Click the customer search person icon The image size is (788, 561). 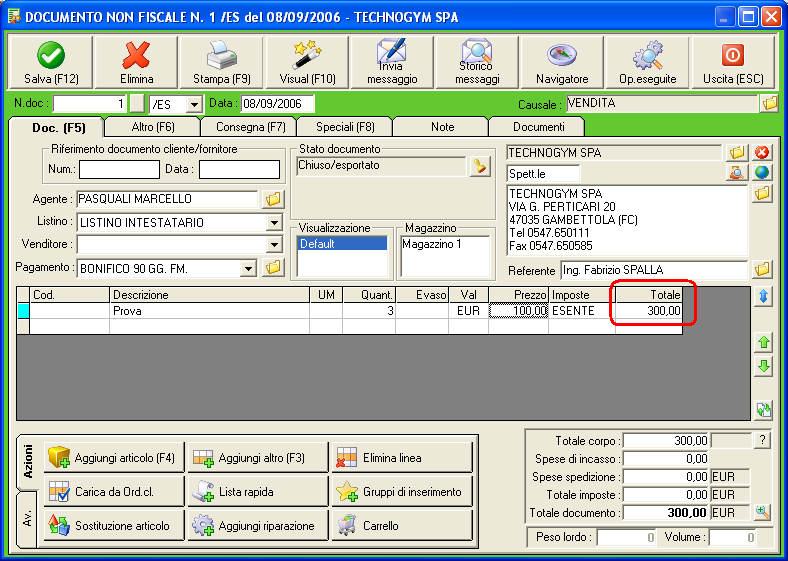pos(737,172)
